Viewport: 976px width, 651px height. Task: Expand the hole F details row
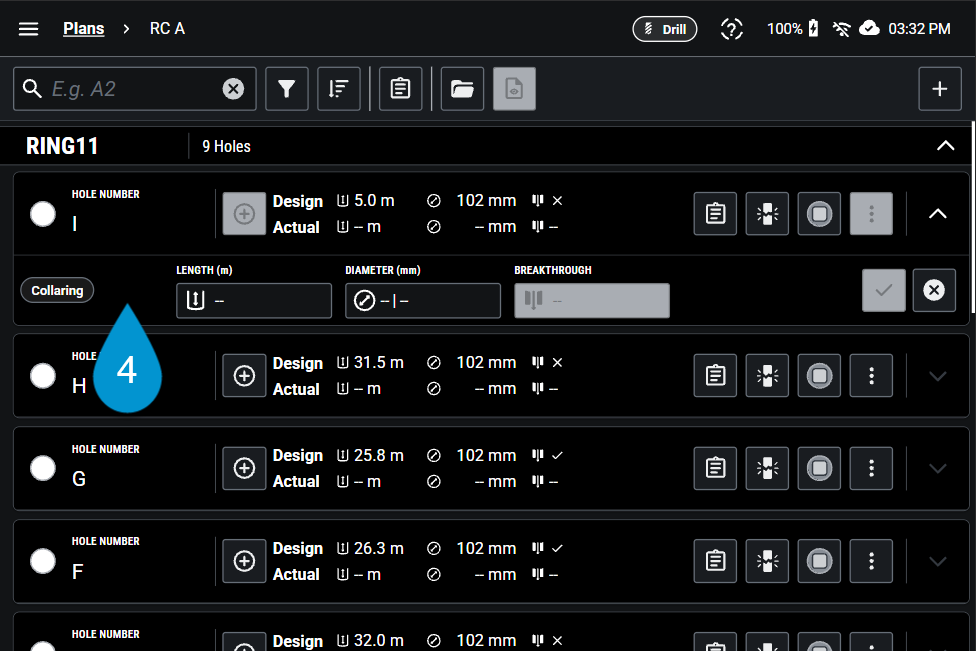click(937, 561)
